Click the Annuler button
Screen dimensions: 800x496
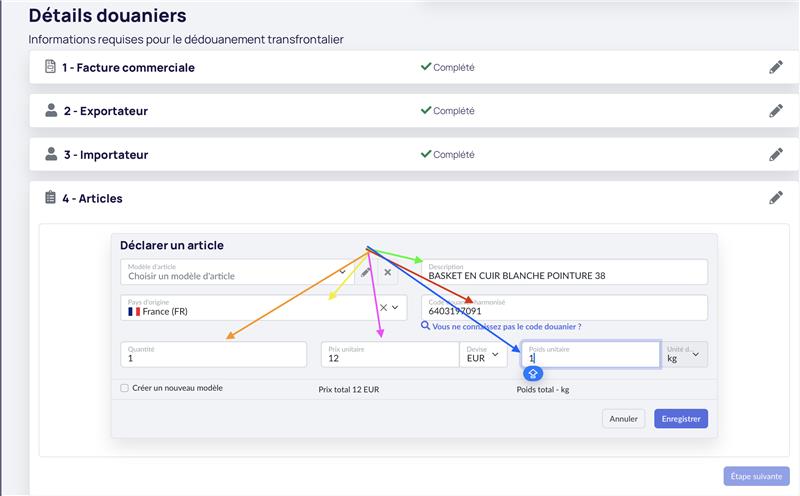click(x=623, y=419)
